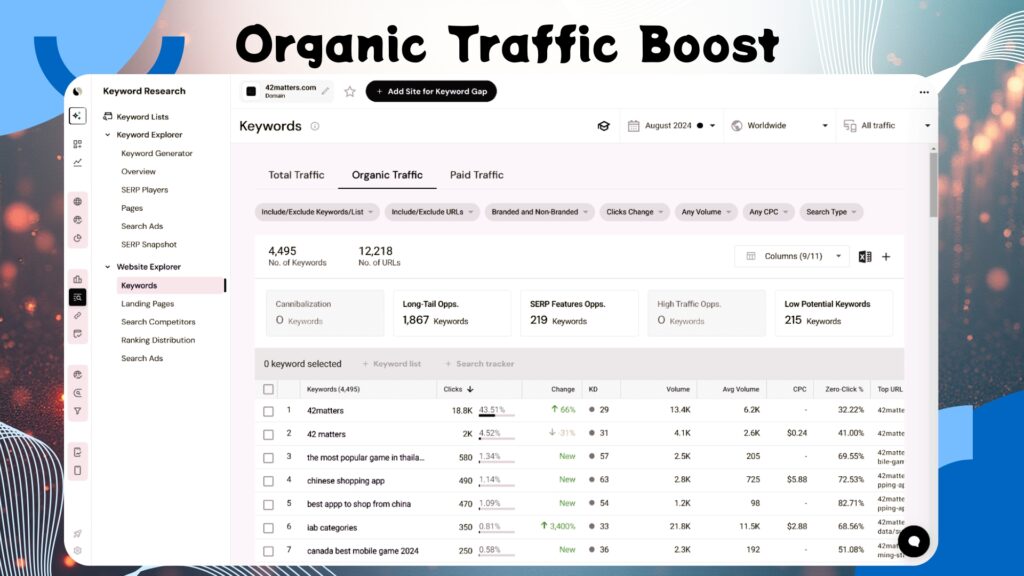Screen dimensions: 1024x576
Task: Toggle the select-all checkbox in table header
Action: point(268,389)
